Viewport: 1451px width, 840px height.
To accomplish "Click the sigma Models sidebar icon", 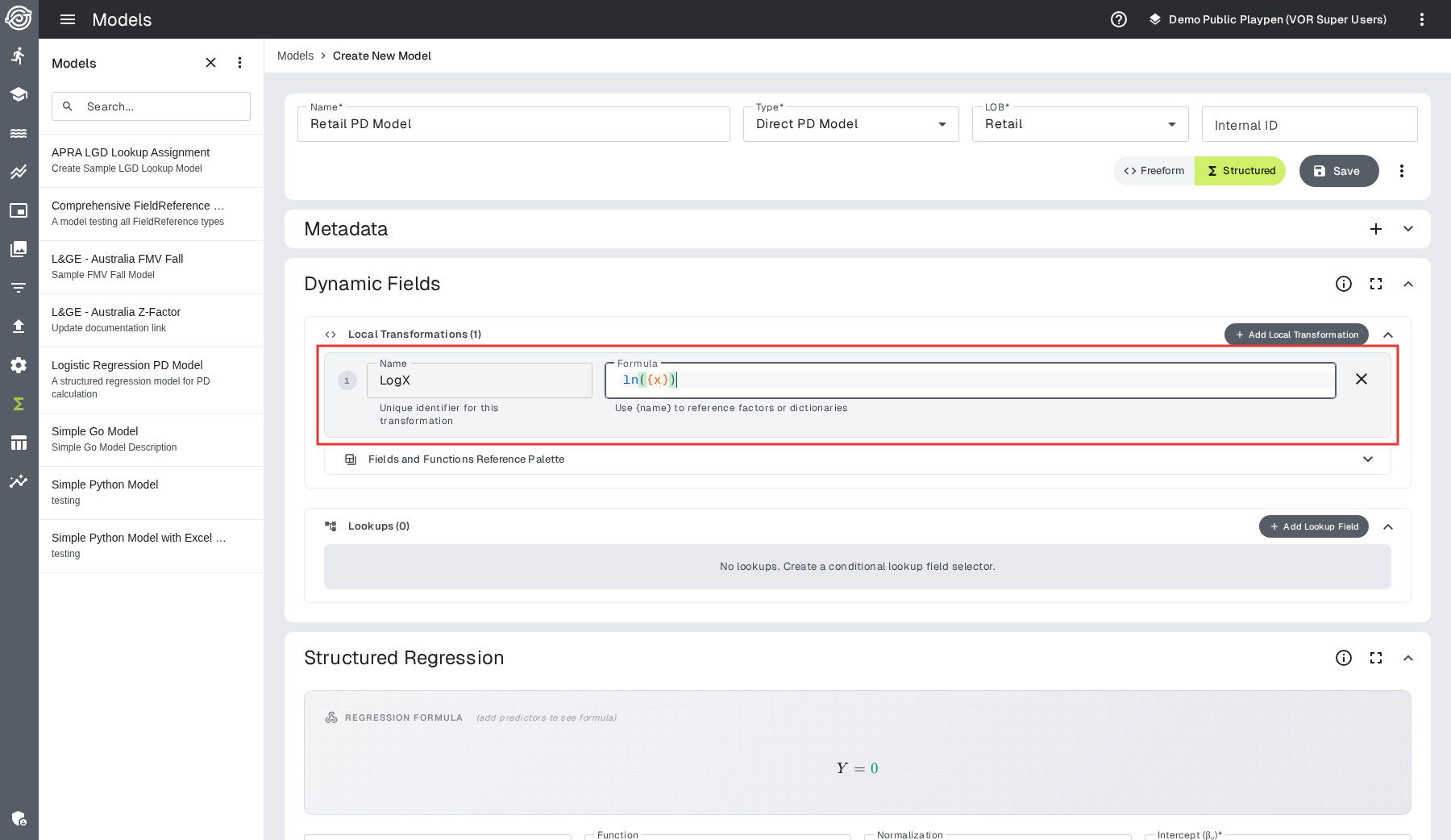I will tap(19, 404).
